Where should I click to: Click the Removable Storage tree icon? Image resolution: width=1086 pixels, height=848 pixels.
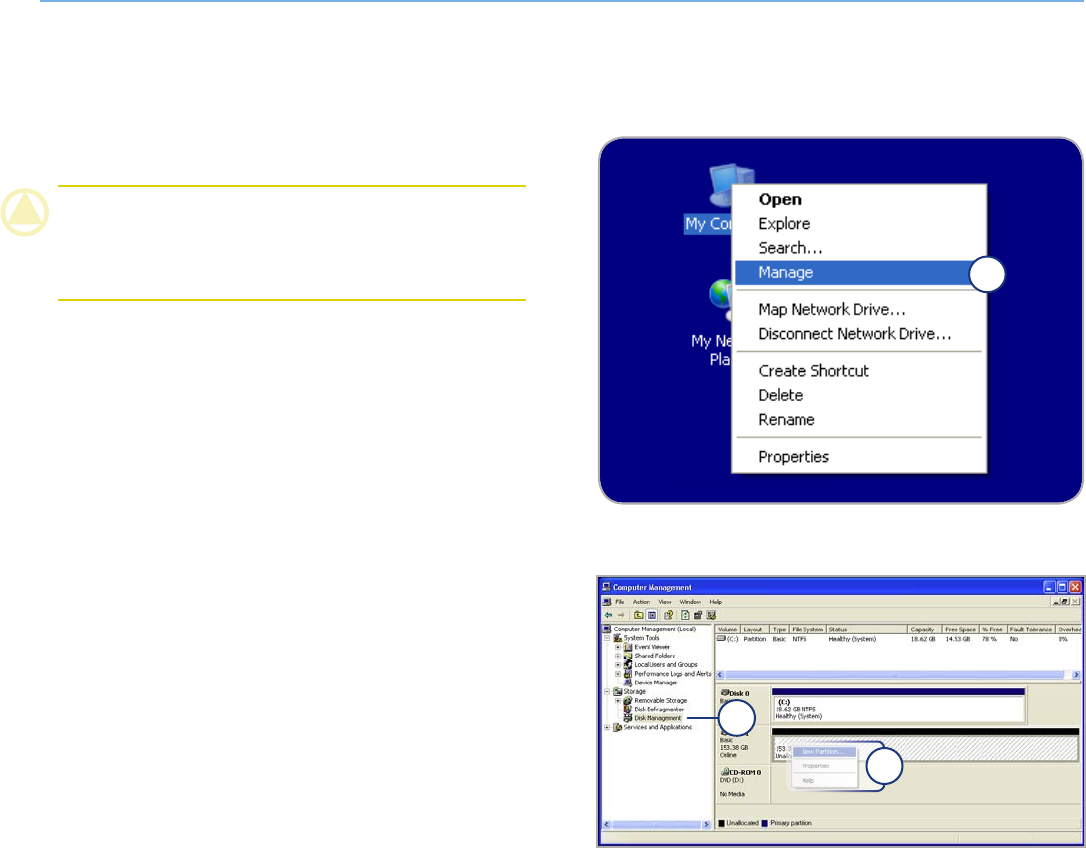click(x=627, y=700)
